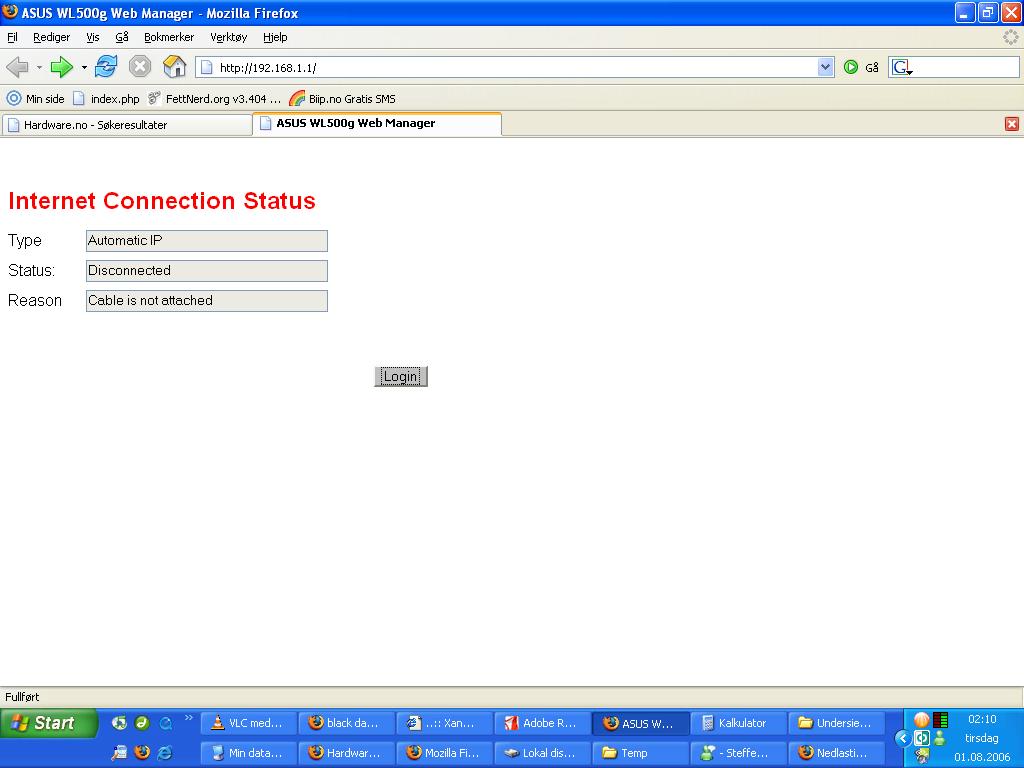Open the Fil menu
This screenshot has width=1024, height=768.
tap(12, 37)
